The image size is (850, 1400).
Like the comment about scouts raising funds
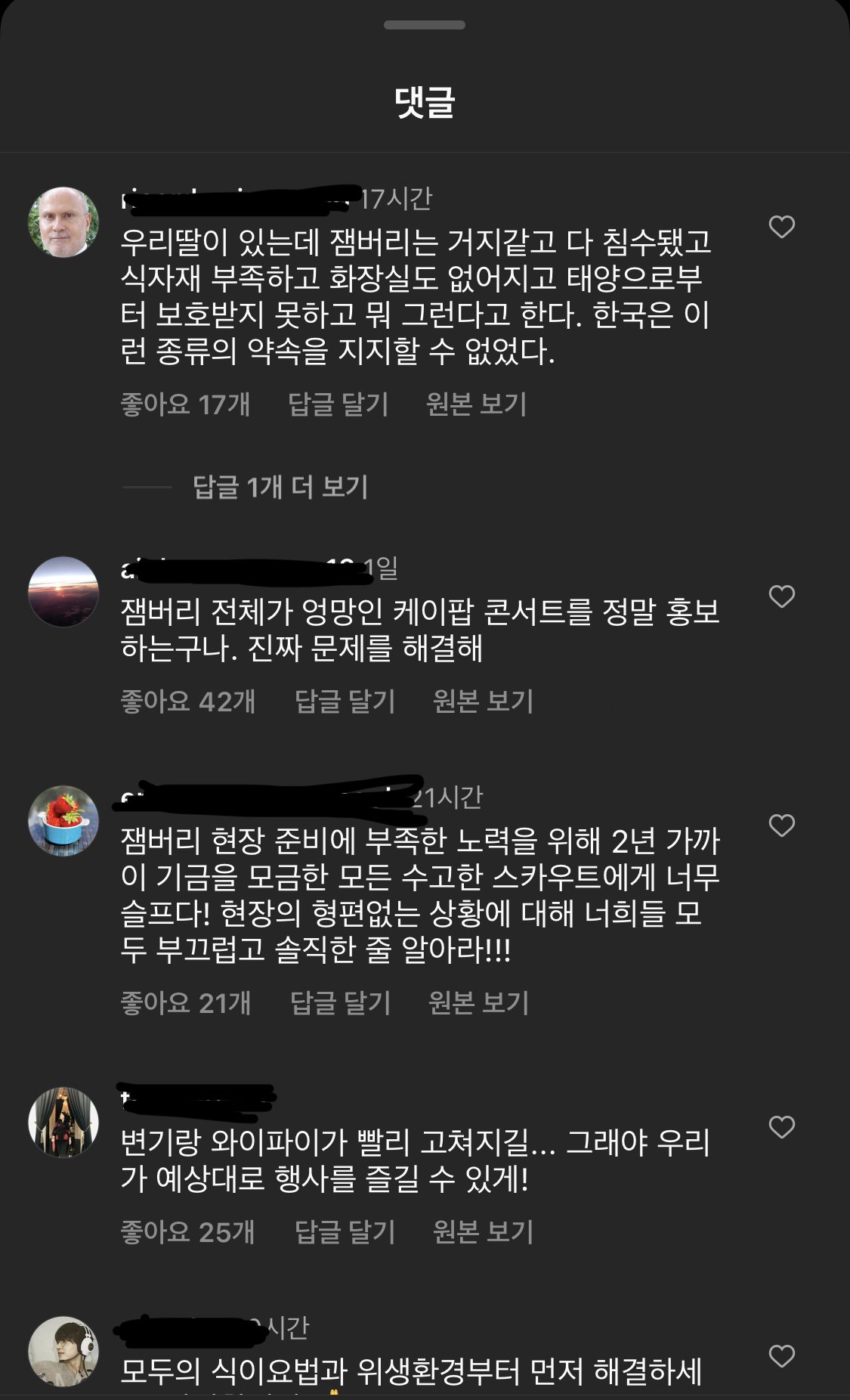click(782, 825)
